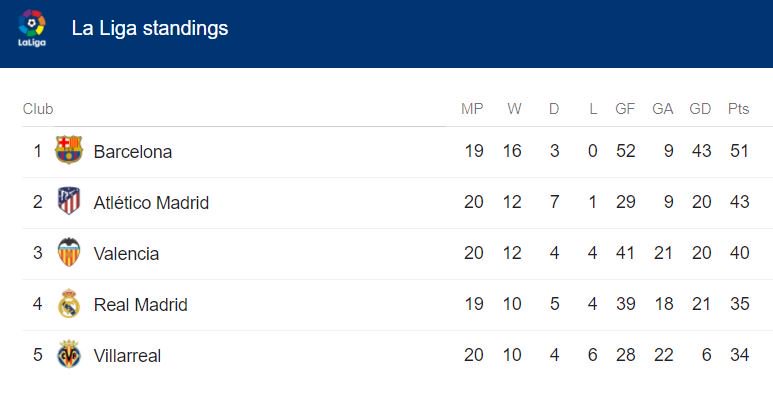Click the Valencia club crest
Screen dimensions: 773x411
(69, 253)
